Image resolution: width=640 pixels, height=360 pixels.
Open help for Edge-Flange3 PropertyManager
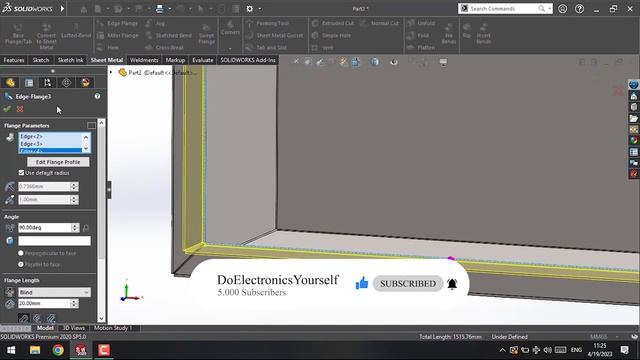pyautogui.click(x=97, y=96)
